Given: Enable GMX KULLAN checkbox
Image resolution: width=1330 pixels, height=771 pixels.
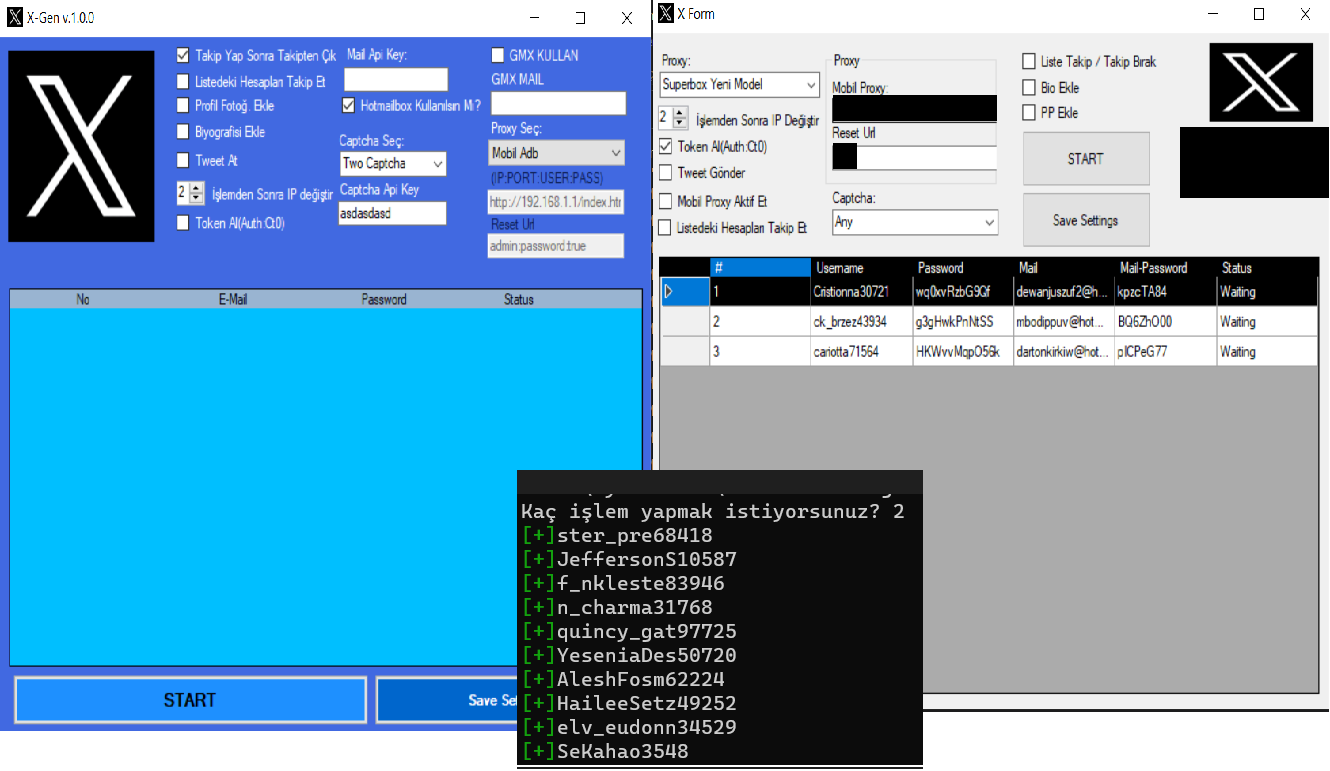Looking at the screenshot, I should (x=498, y=56).
